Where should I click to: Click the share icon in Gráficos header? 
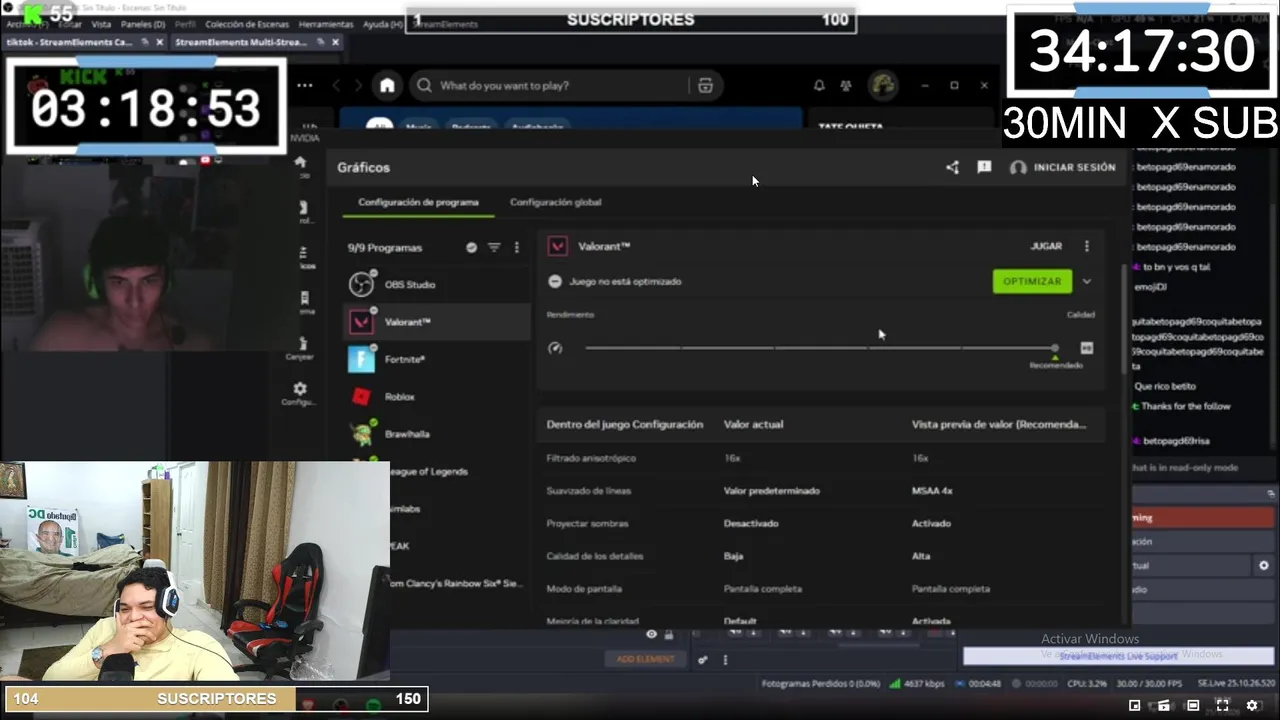click(952, 168)
